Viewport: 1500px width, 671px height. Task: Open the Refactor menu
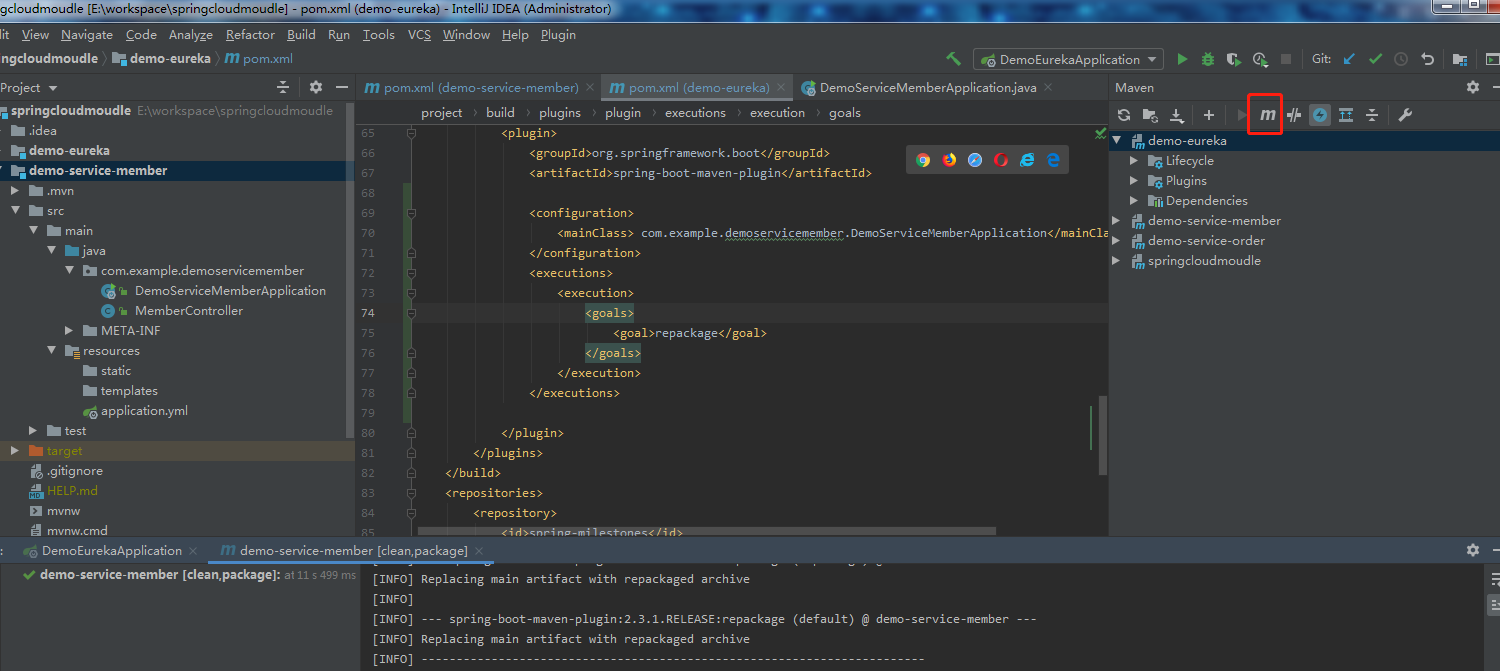(250, 34)
